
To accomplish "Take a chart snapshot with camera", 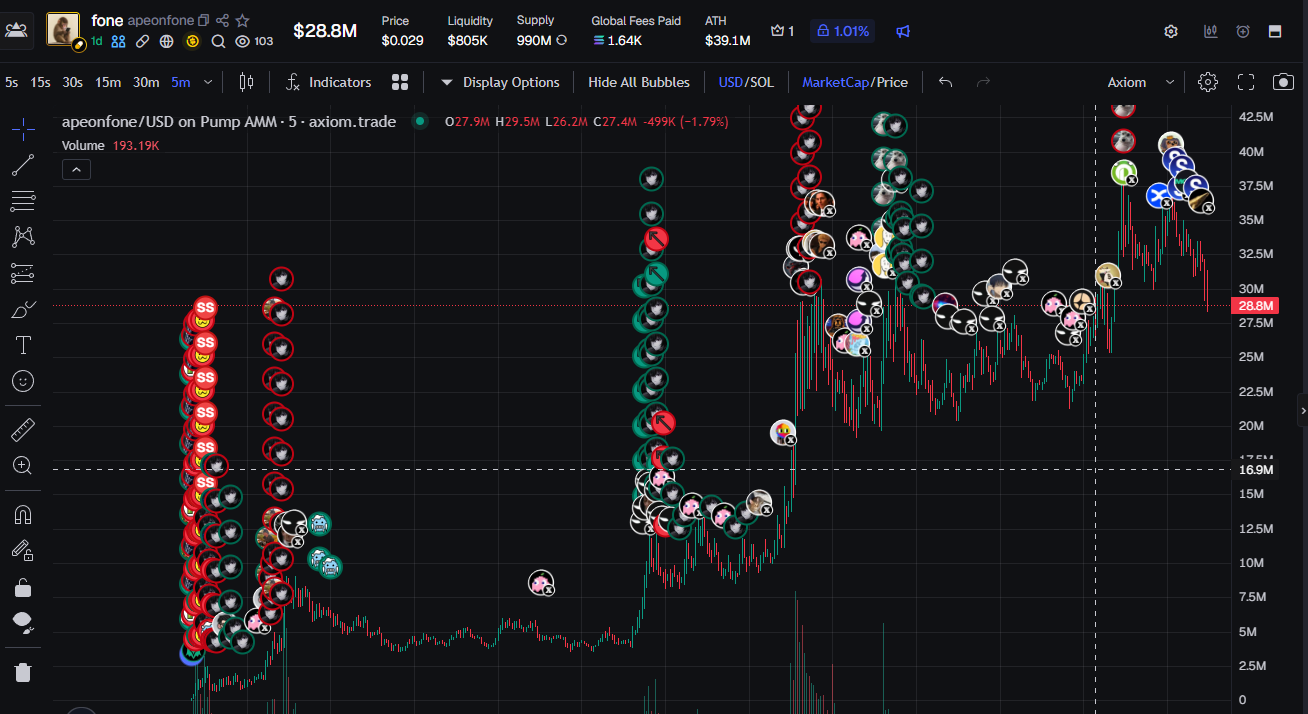I will tap(1283, 82).
